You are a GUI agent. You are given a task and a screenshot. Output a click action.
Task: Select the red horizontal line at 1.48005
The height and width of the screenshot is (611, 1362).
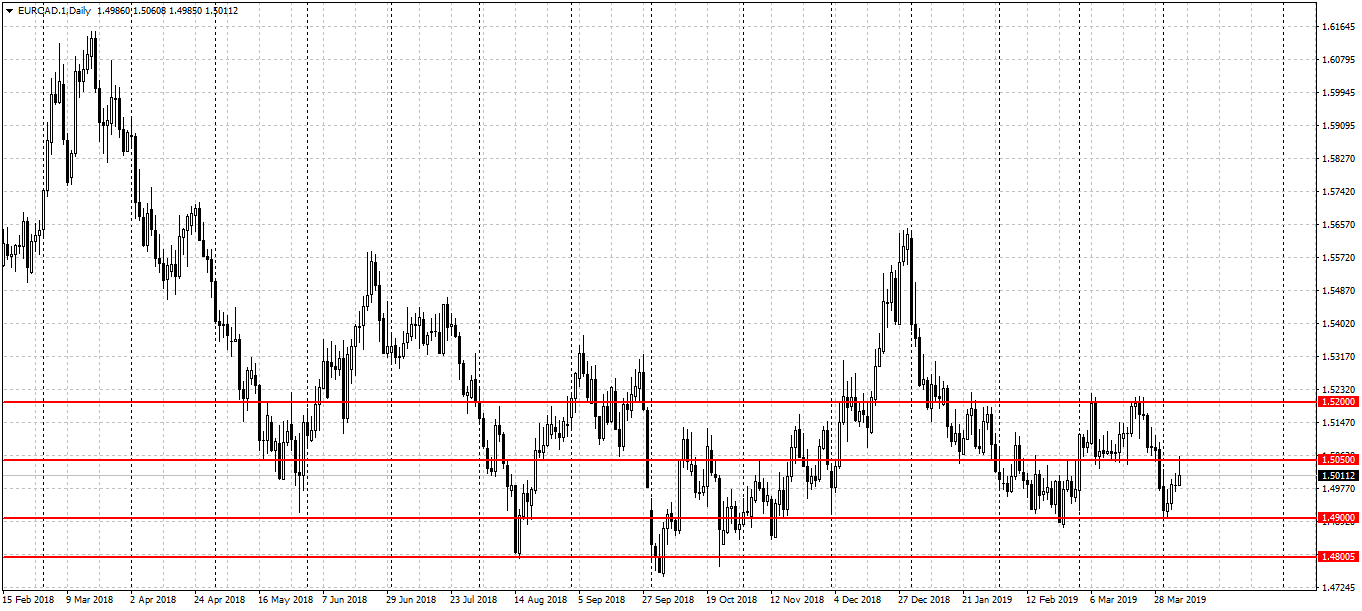[x=658, y=557]
